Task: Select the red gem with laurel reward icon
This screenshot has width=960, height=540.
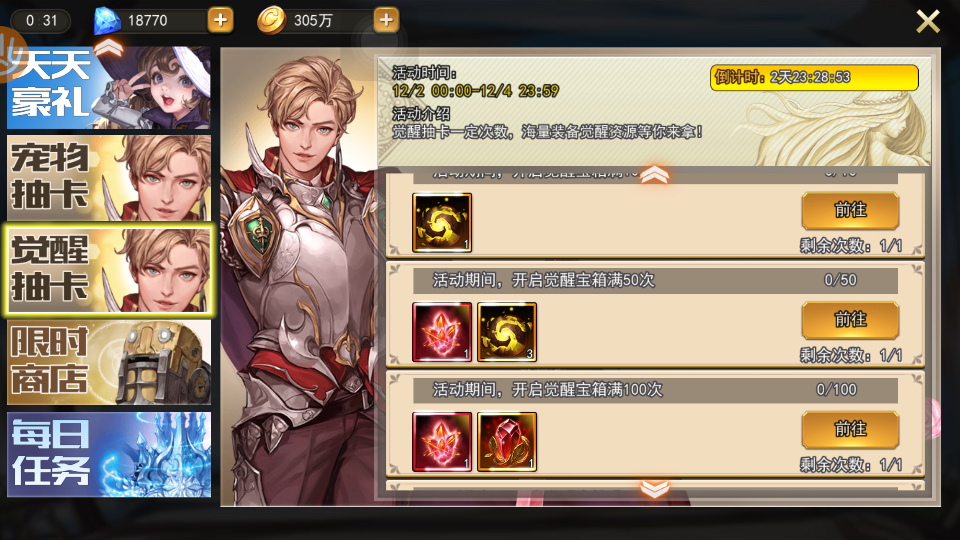Action: [x=507, y=441]
